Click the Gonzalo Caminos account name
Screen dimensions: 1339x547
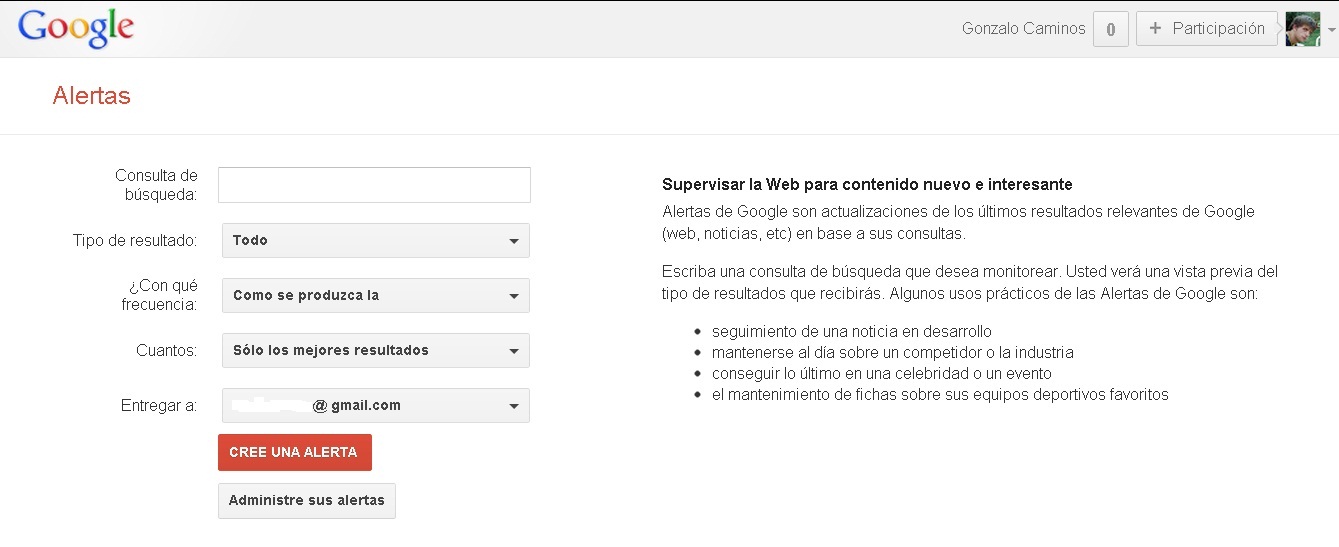pos(1023,29)
